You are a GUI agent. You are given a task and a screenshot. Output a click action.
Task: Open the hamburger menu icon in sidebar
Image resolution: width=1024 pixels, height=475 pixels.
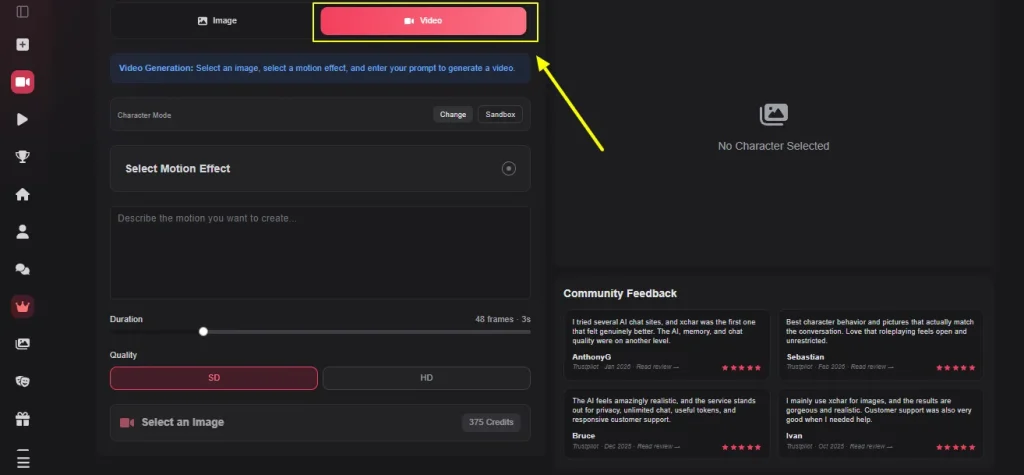(24, 459)
